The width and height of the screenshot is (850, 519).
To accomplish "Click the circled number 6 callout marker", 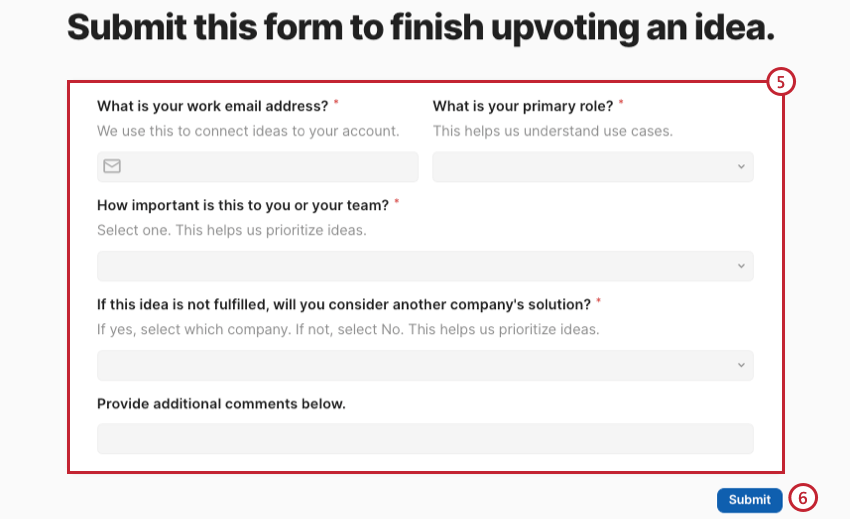I will click(803, 498).
